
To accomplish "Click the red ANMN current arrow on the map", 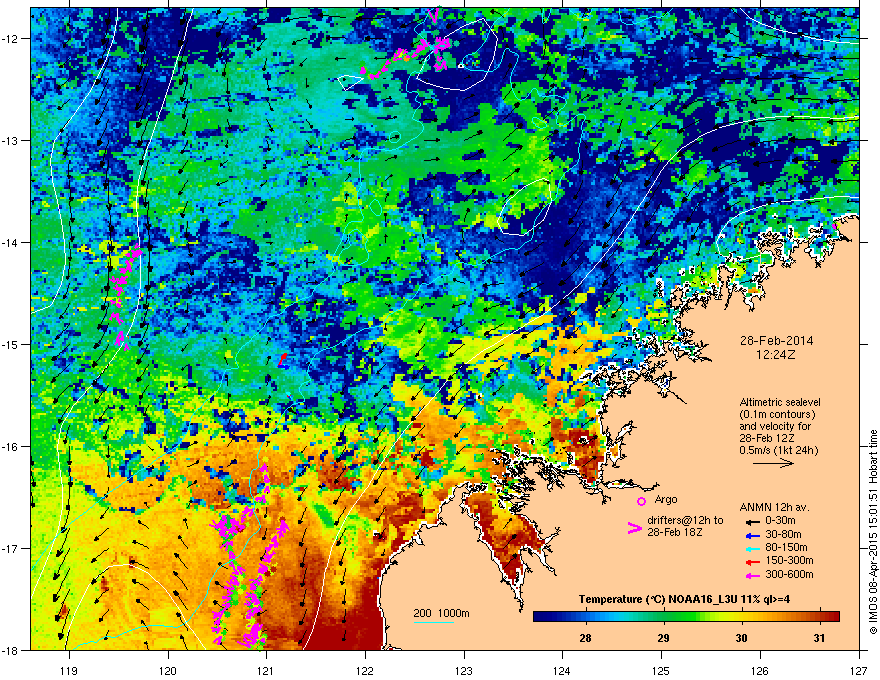I will tap(282, 359).
